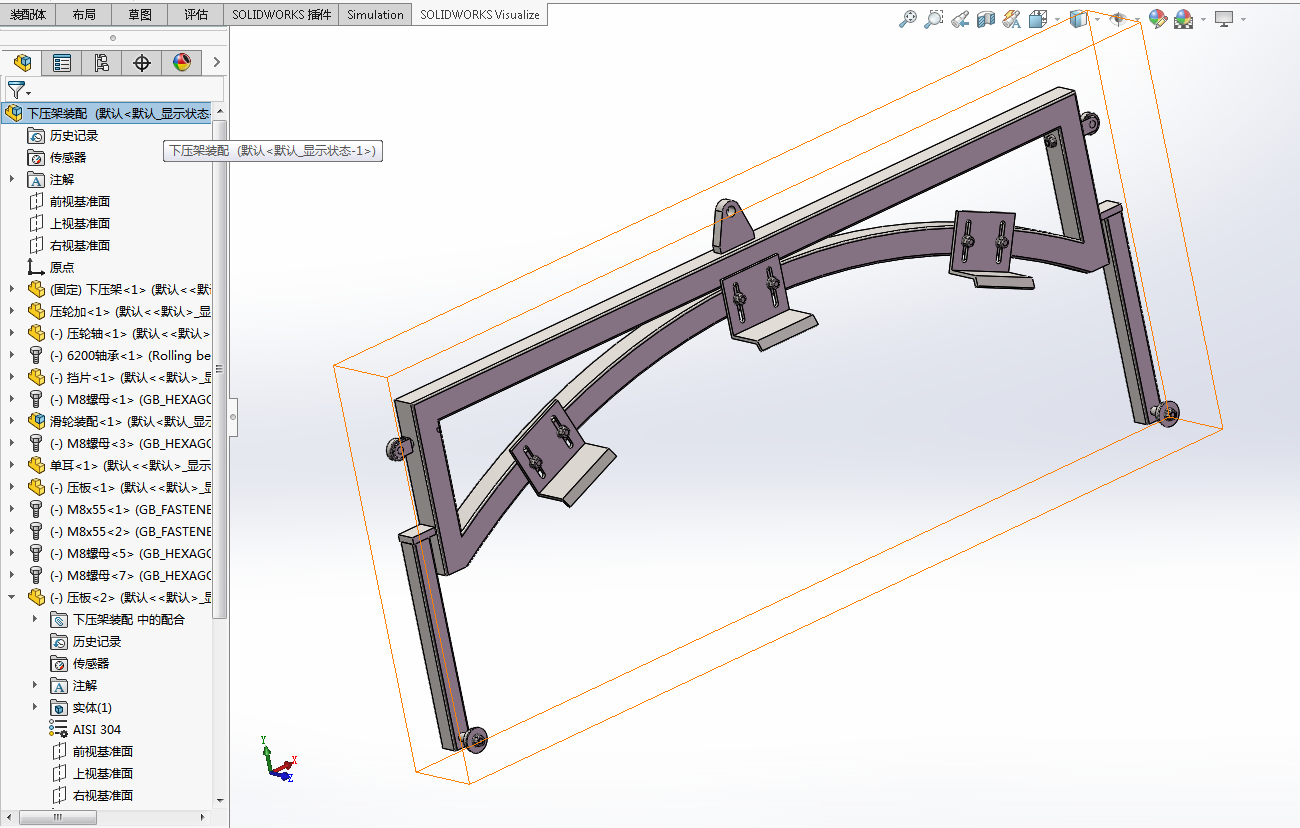Select the 原点 origin item
This screenshot has height=828, width=1300.
click(62, 267)
